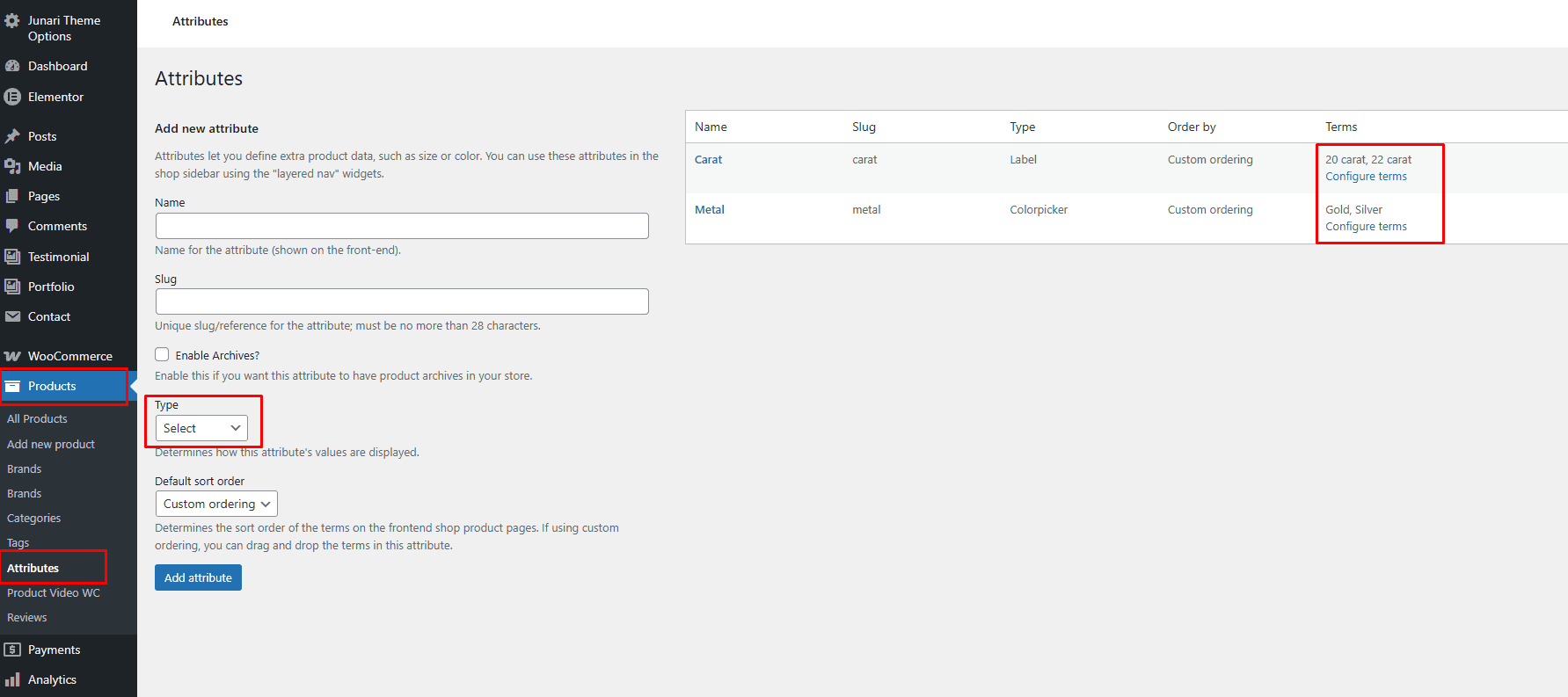1568x697 pixels.
Task: Click Configure terms for Metal
Action: tap(1366, 226)
